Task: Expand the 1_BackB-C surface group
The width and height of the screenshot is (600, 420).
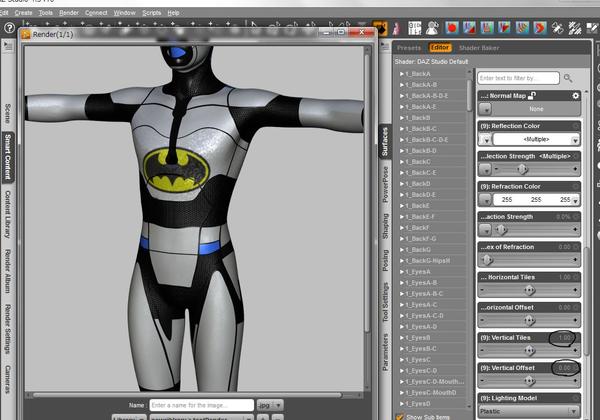Action: (402, 129)
